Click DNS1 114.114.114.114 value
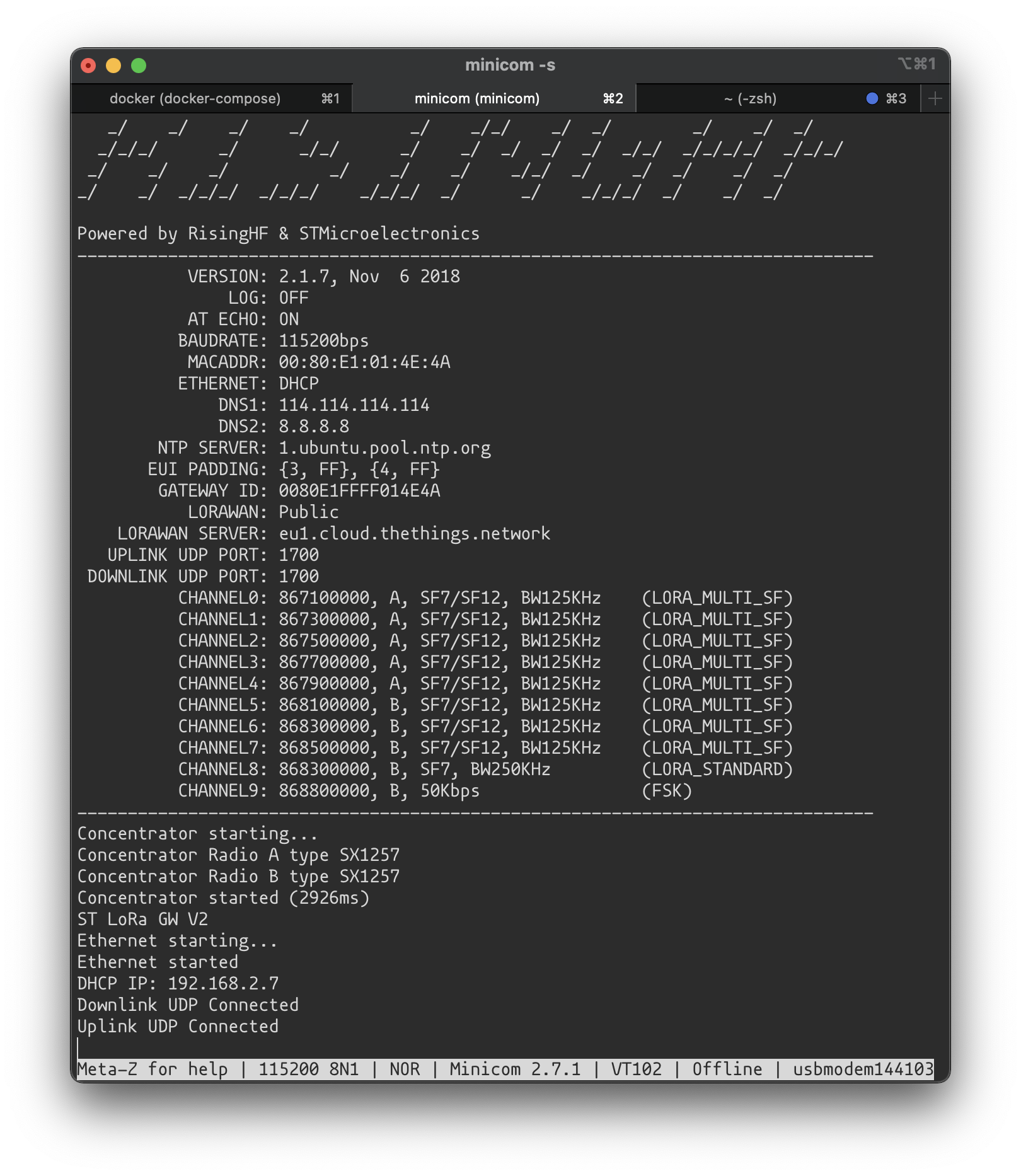 click(354, 405)
